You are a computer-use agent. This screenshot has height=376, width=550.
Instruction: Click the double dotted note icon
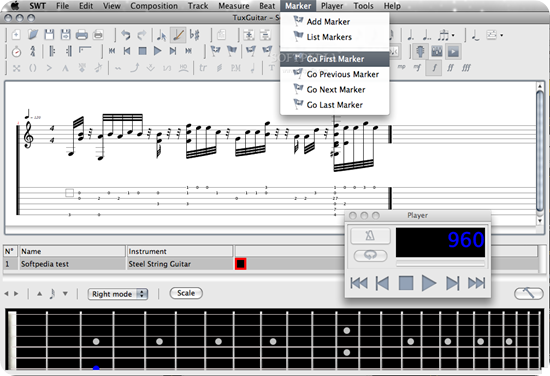(x=427, y=35)
